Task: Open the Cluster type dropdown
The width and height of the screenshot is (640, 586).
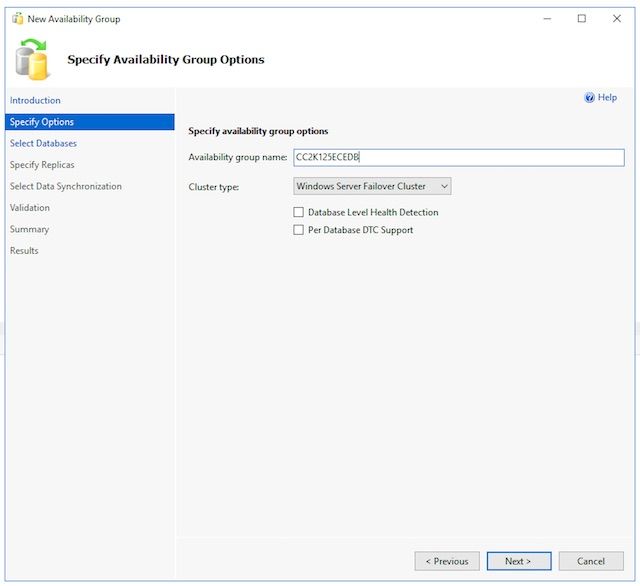Action: 372,186
